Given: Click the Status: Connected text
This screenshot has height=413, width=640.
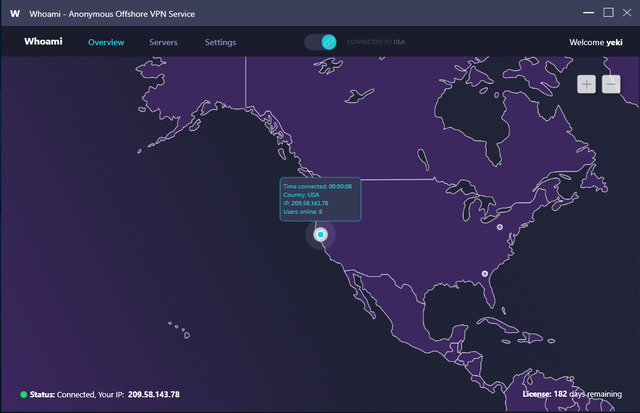Looking at the screenshot, I should 62,395.
